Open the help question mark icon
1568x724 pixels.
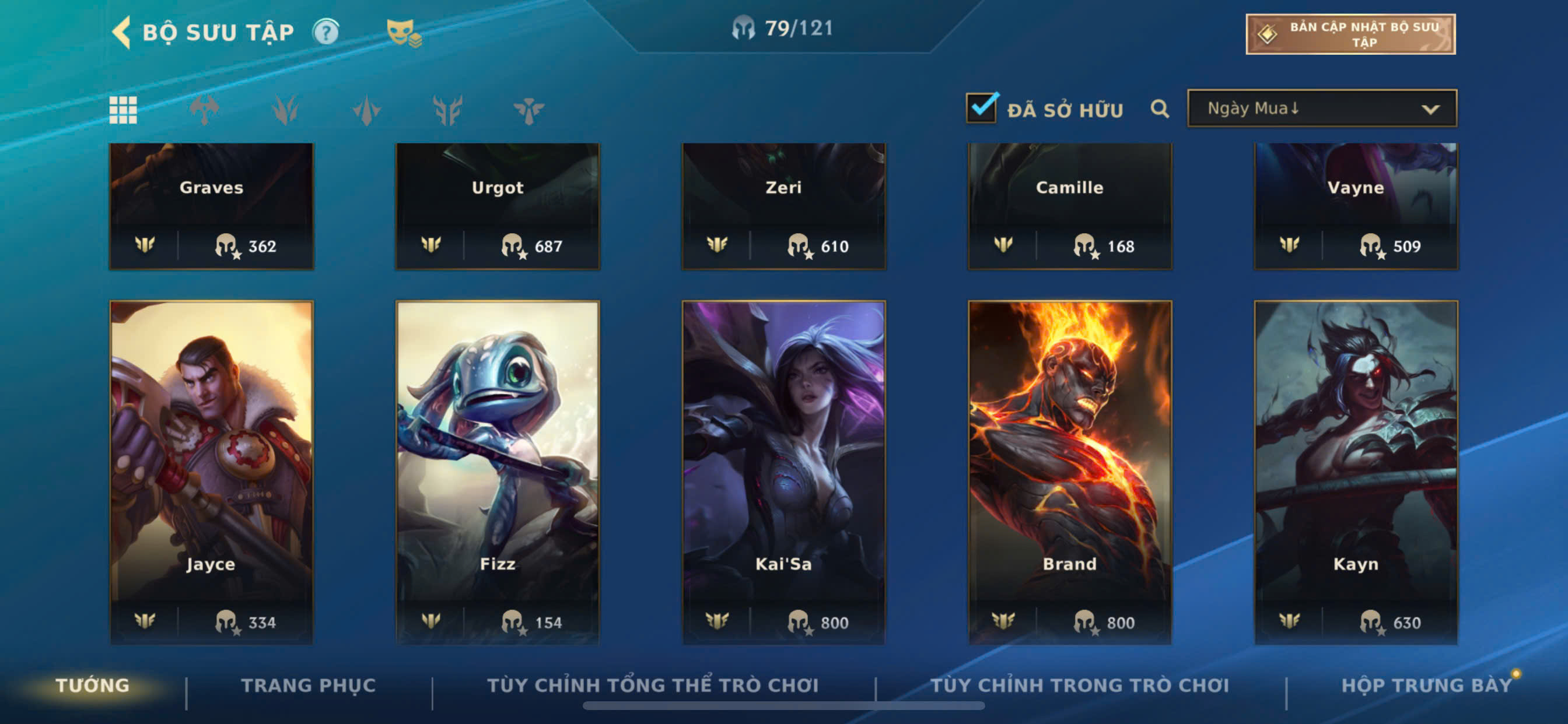pos(325,32)
